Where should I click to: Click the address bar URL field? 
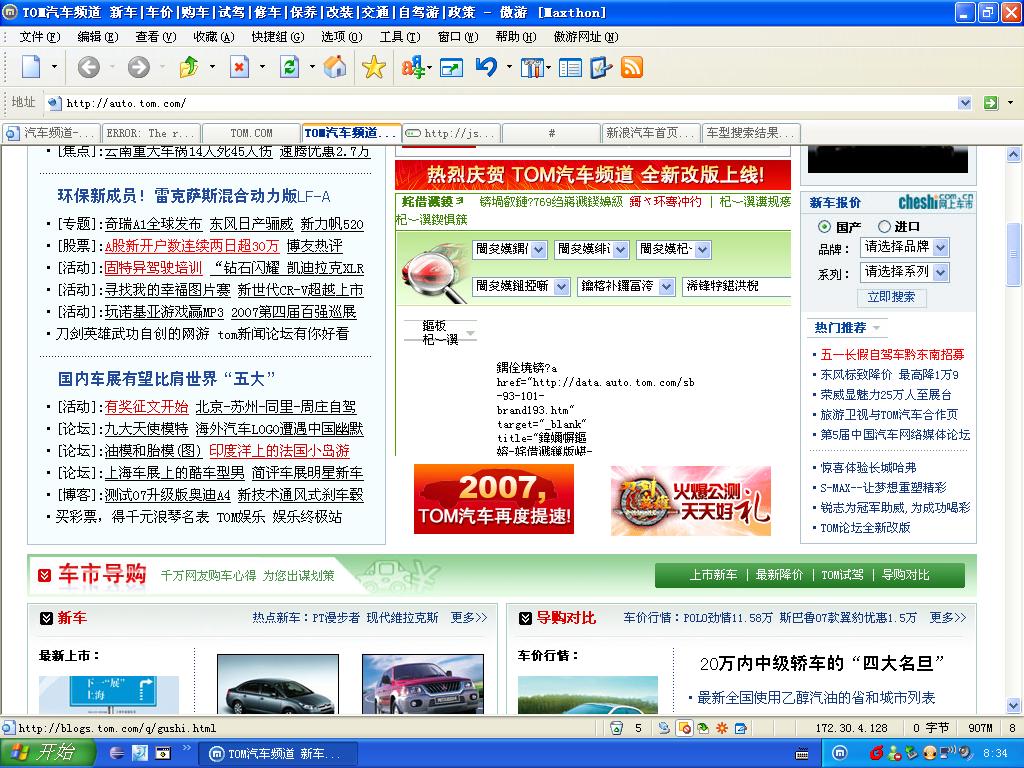pyautogui.click(x=509, y=103)
